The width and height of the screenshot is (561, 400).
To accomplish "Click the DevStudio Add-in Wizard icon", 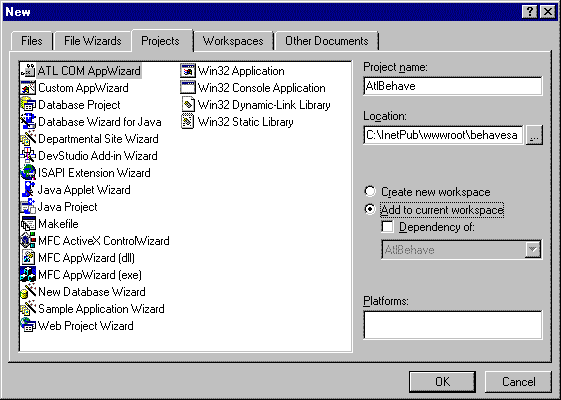I will pyautogui.click(x=28, y=156).
